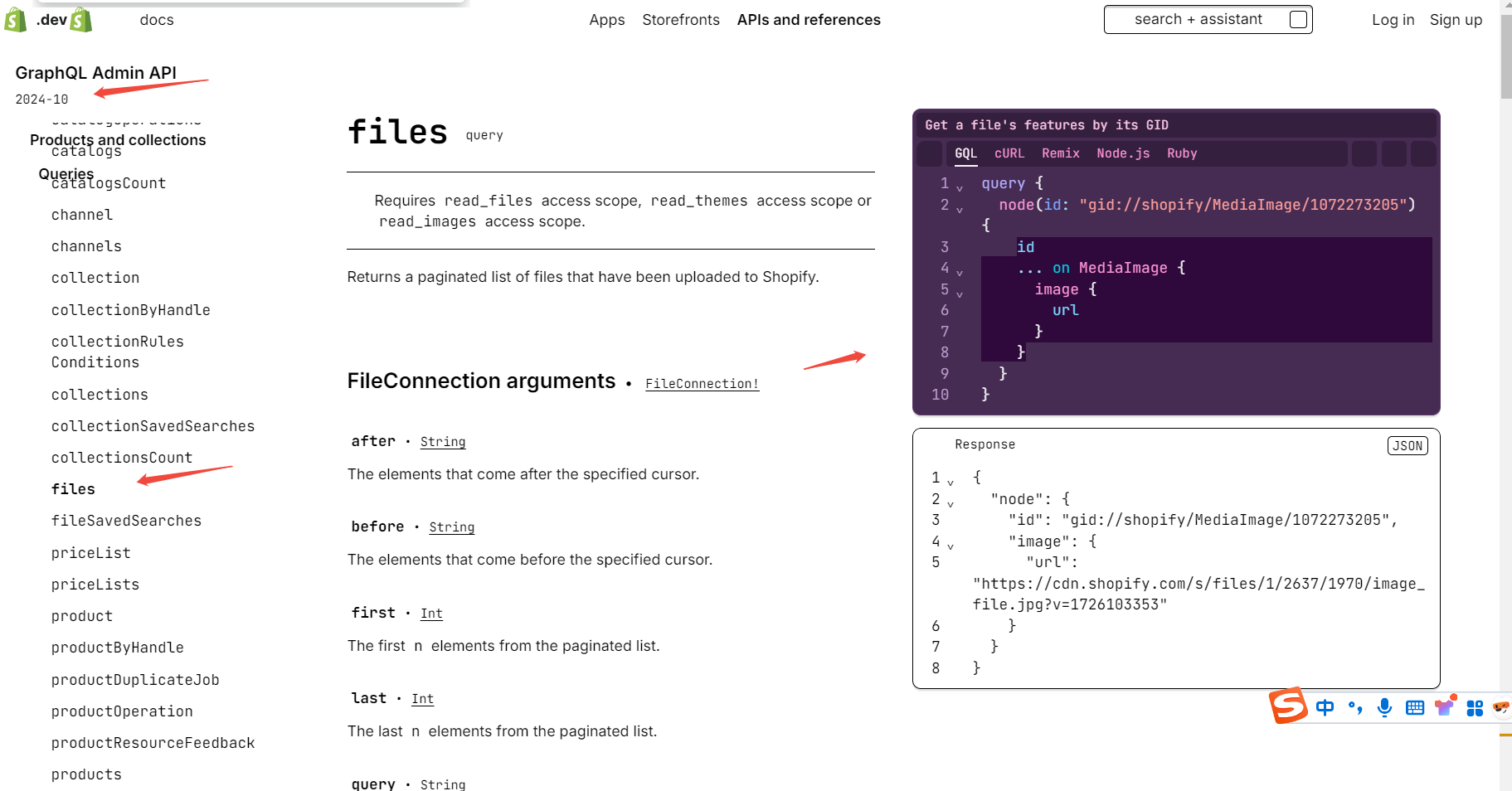
Task: Click the page vertical scrollbar thumb
Action: pyautogui.click(x=1505, y=56)
